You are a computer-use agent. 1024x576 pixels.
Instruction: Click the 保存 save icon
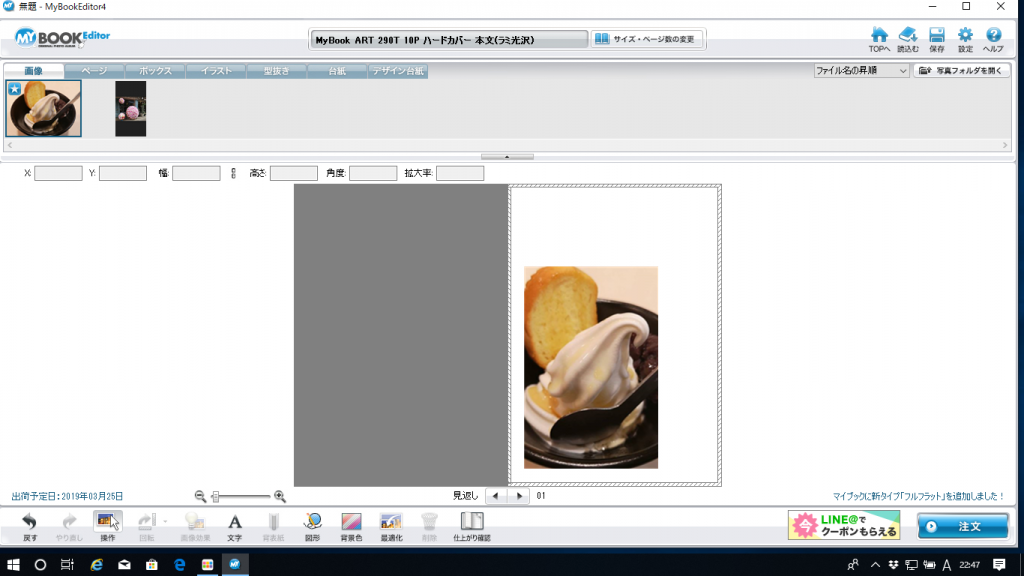coord(937,38)
